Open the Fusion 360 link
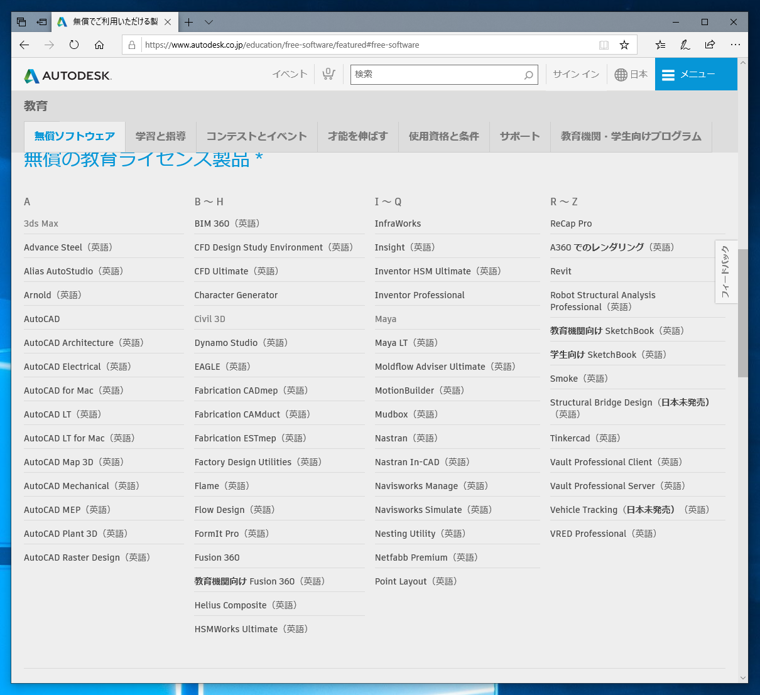This screenshot has width=760, height=695. 217,557
